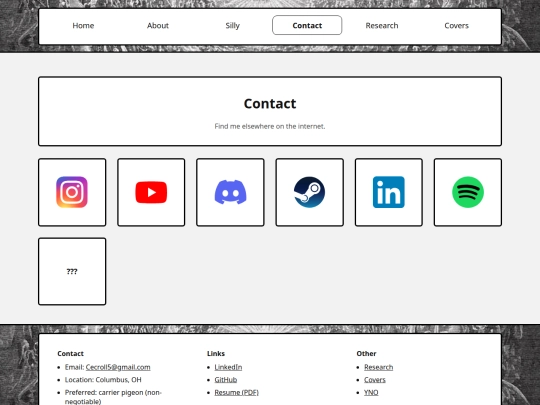This screenshot has height=405, width=540.
Task: Open Covers in the top navigation
Action: coord(456,25)
